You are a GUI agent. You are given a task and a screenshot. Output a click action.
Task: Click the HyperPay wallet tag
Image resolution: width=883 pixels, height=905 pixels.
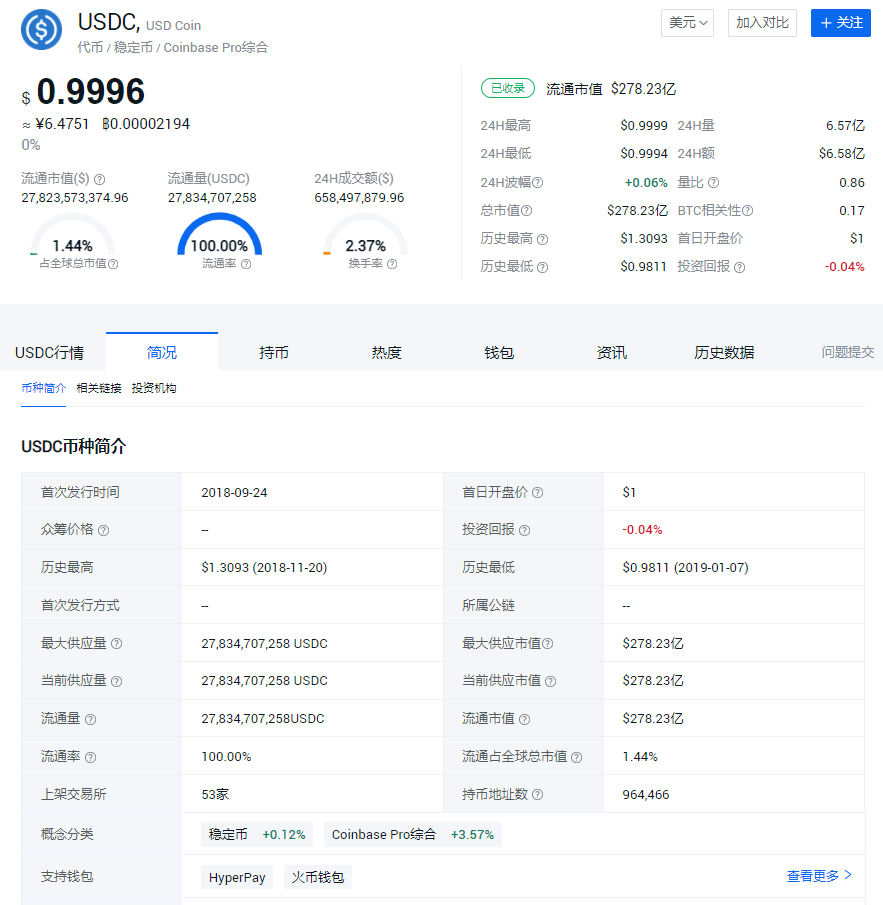coord(237,877)
